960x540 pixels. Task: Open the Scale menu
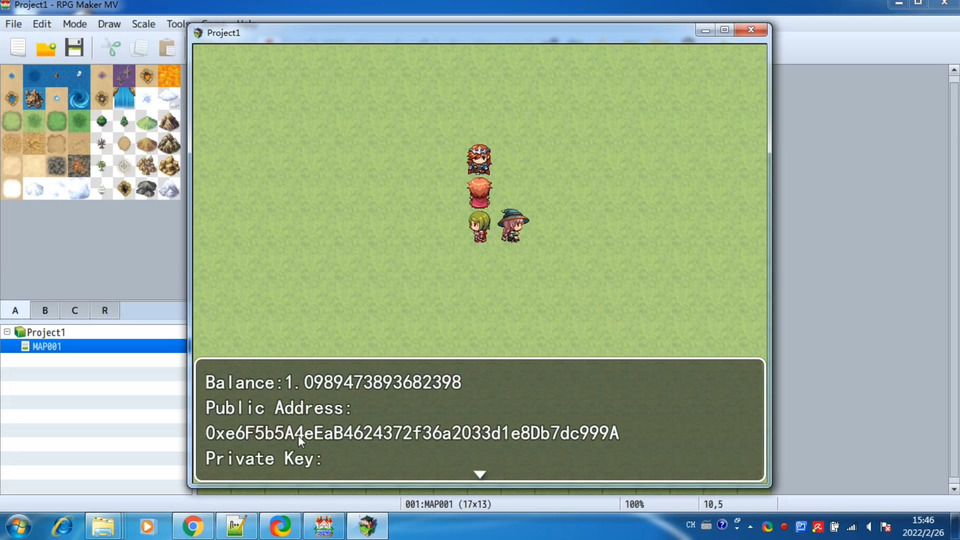click(x=143, y=24)
